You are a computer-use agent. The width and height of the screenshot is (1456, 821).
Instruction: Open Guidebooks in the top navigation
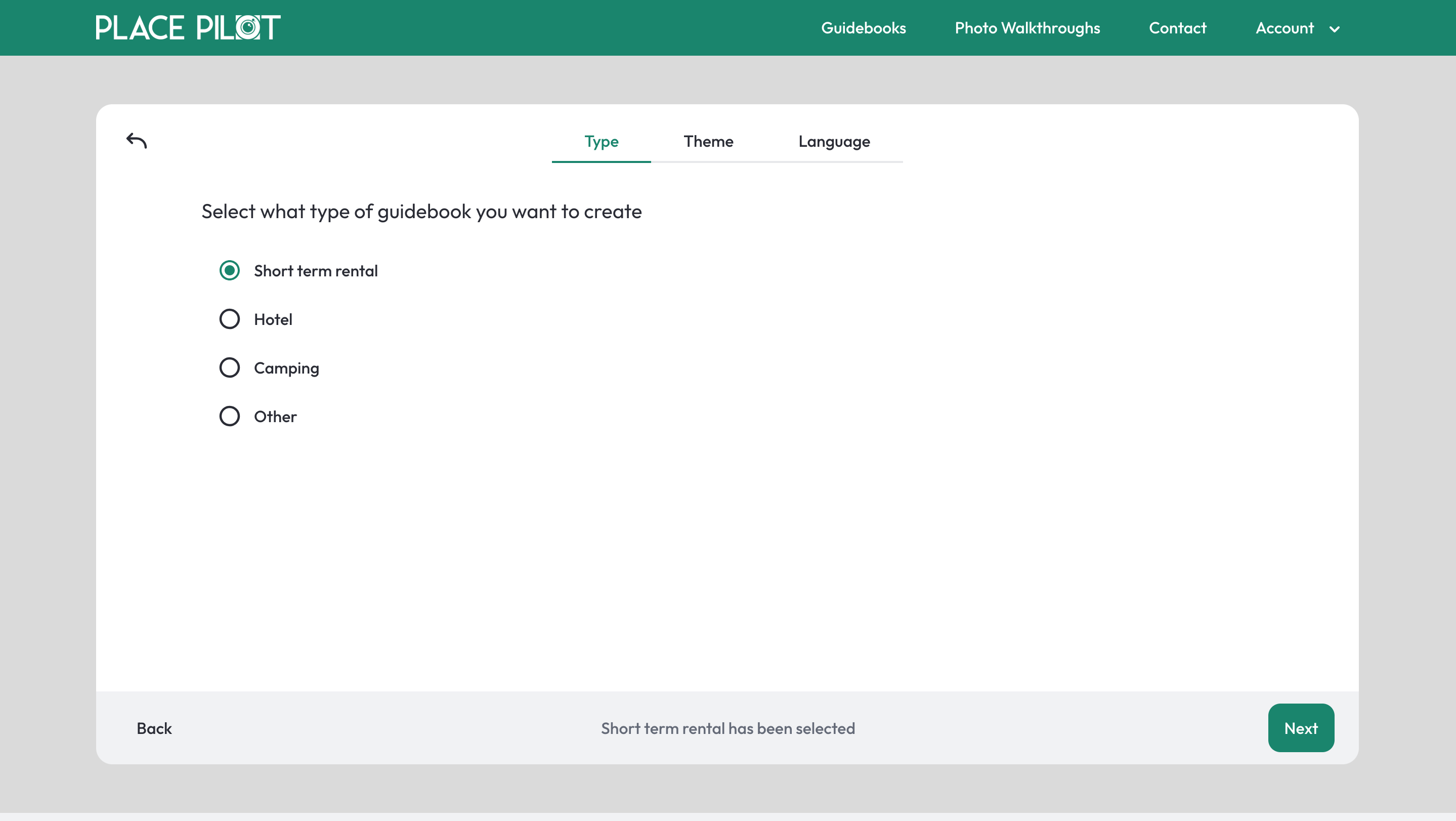pyautogui.click(x=863, y=28)
